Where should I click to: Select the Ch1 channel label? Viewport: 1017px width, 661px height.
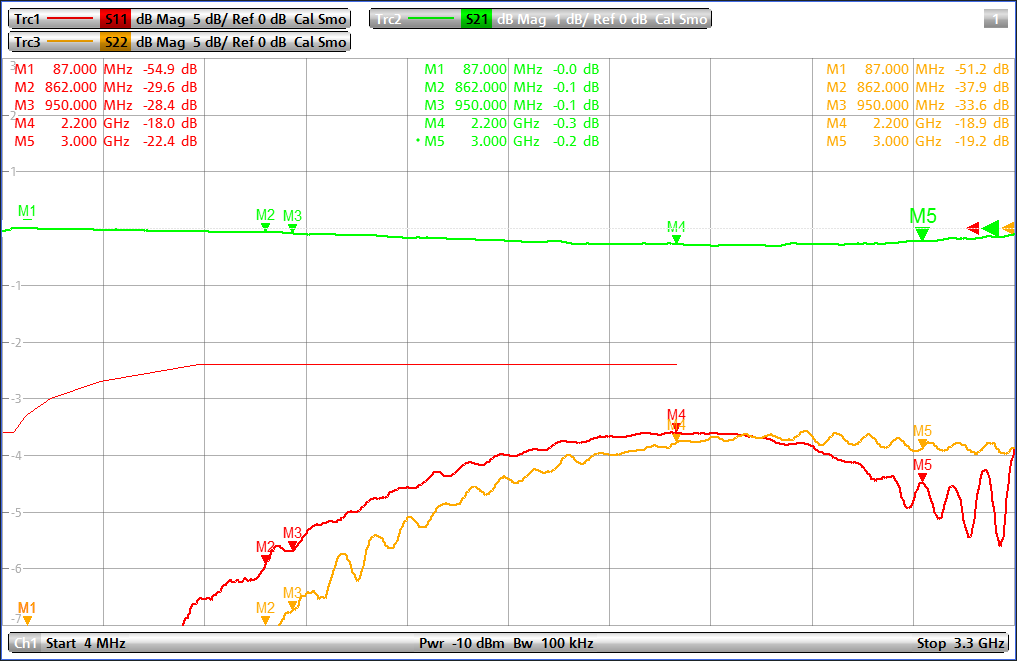[25, 643]
